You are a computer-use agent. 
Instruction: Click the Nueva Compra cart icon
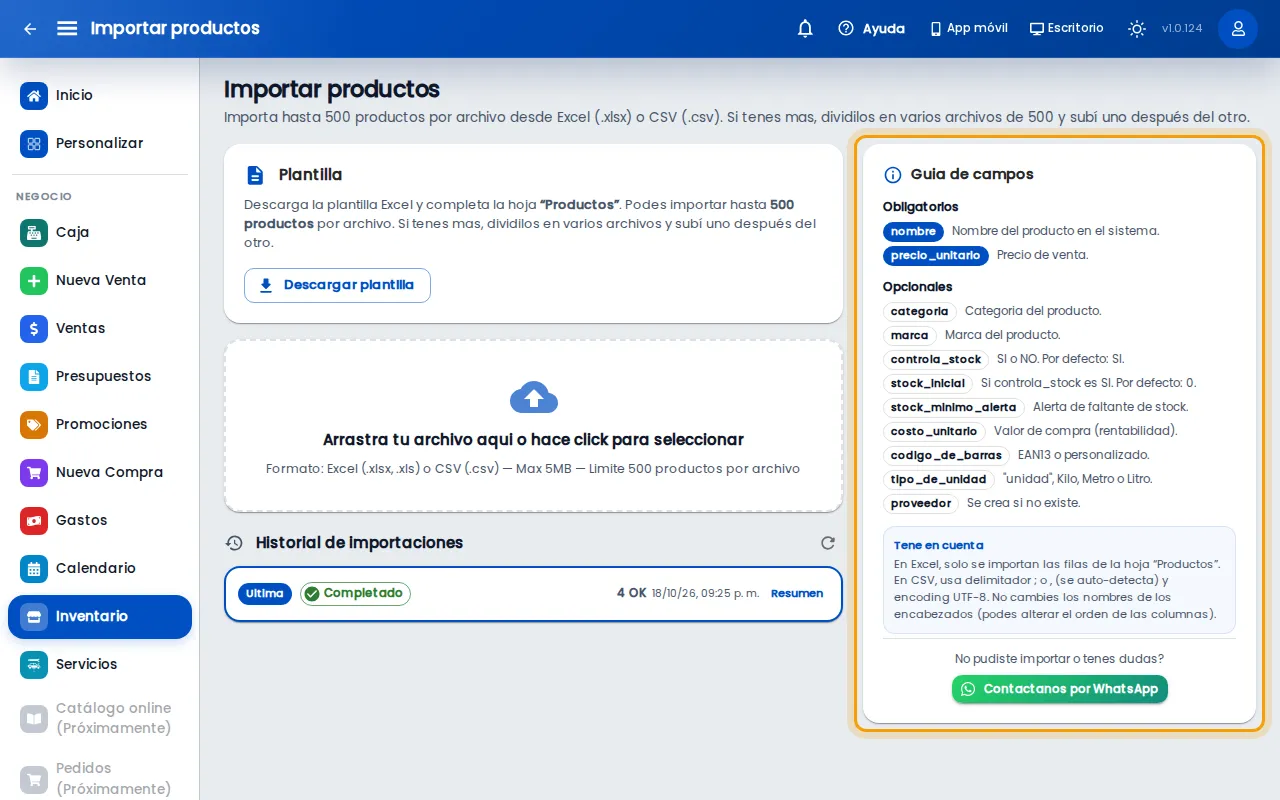(34, 473)
